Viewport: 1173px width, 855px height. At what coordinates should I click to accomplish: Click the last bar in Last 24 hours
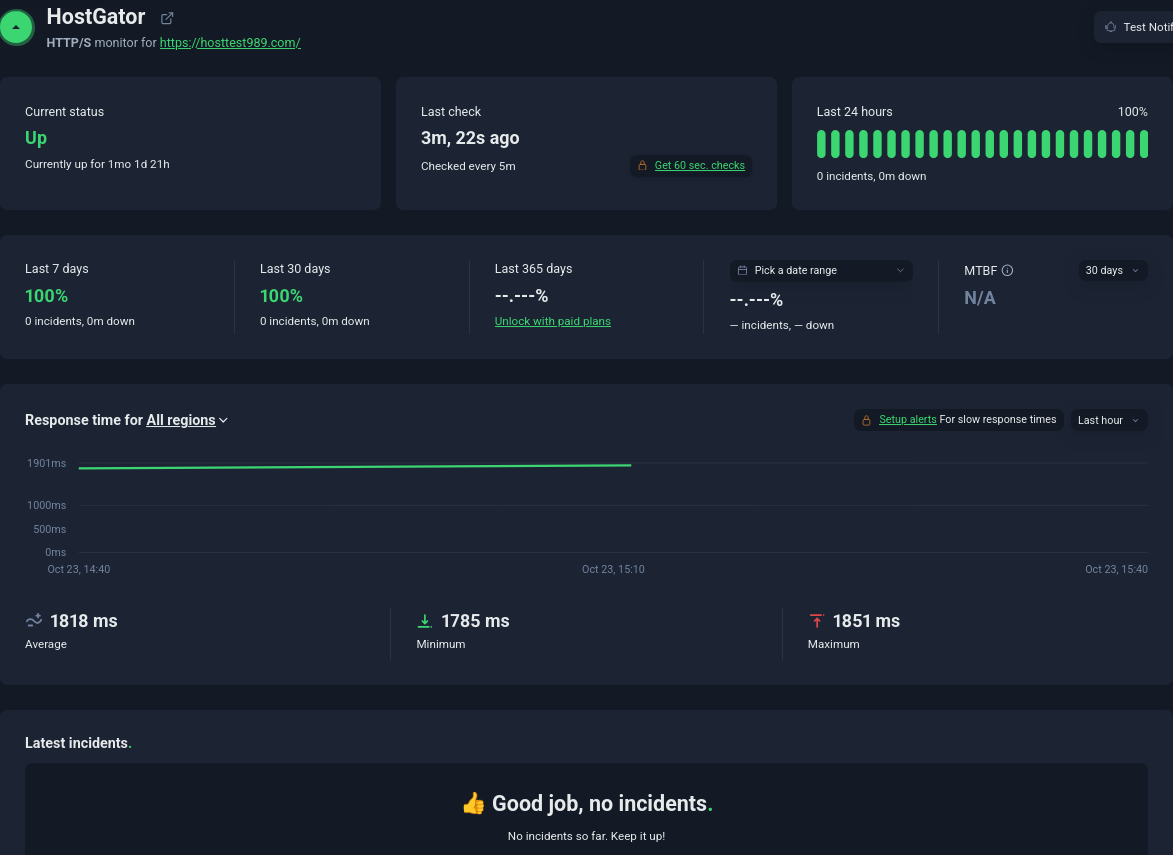pos(1143,144)
